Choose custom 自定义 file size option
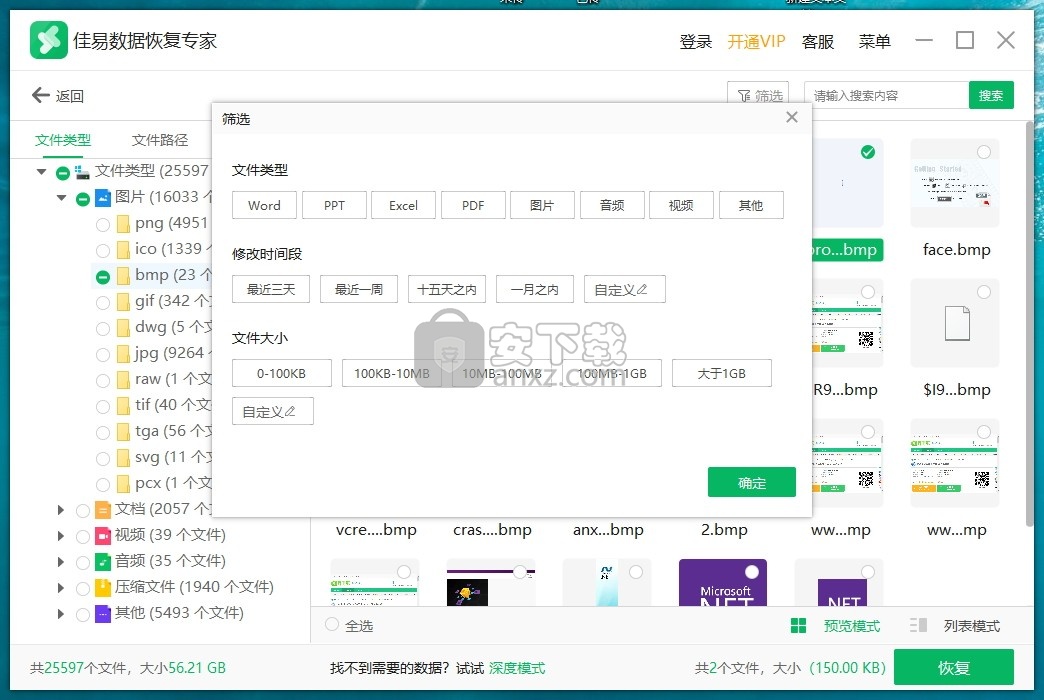Viewport: 1044px width, 700px height. tap(273, 411)
